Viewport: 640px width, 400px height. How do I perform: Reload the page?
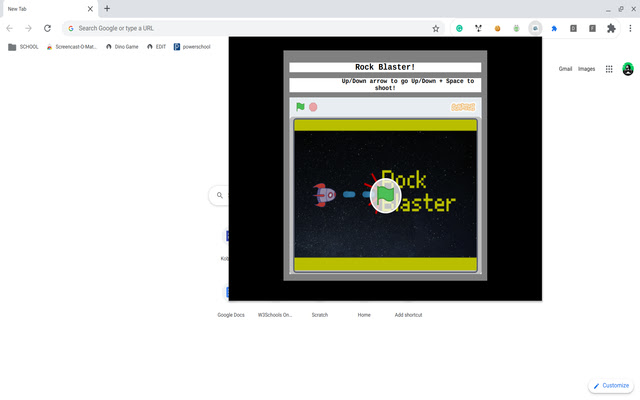click(47, 28)
